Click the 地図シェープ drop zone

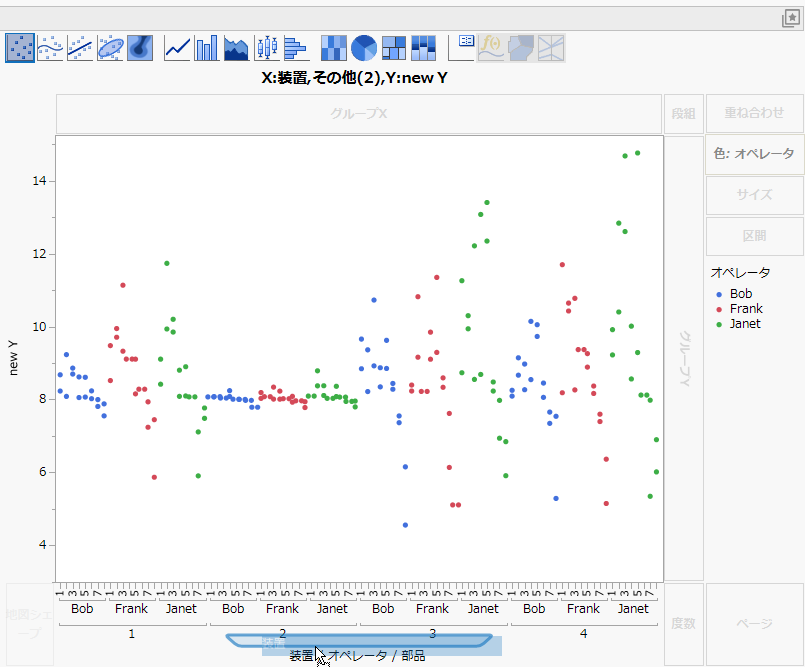pos(30,624)
